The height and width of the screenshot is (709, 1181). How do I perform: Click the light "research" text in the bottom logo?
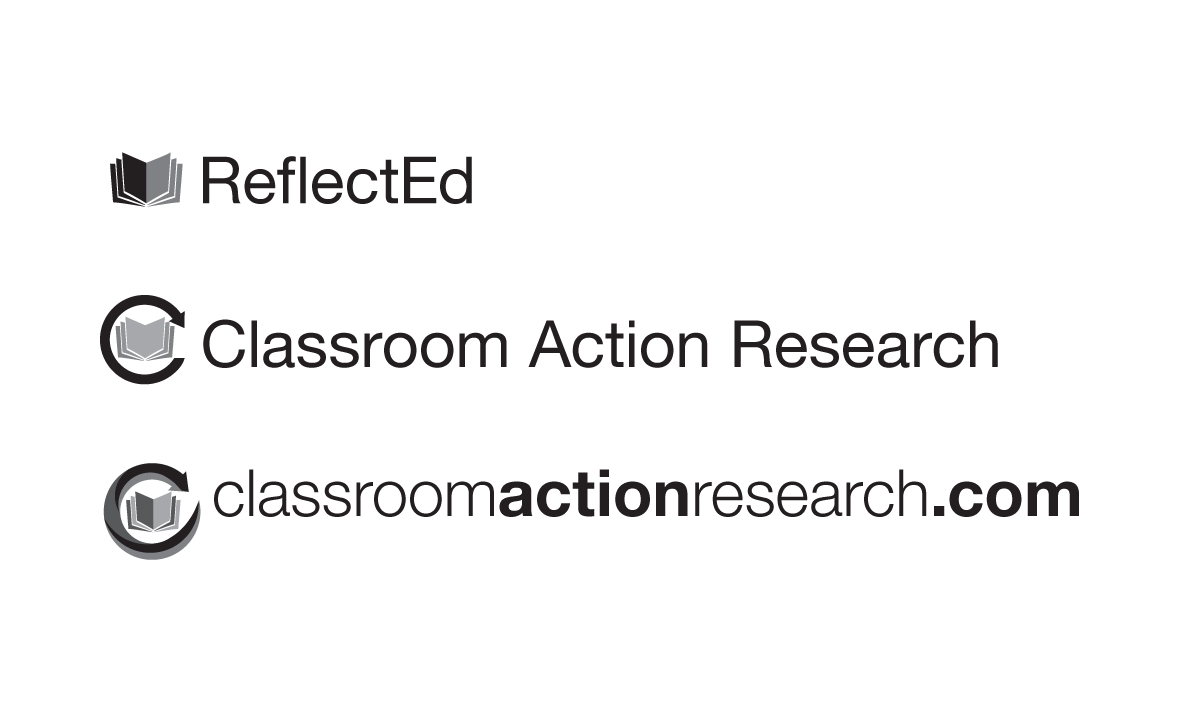(810, 496)
